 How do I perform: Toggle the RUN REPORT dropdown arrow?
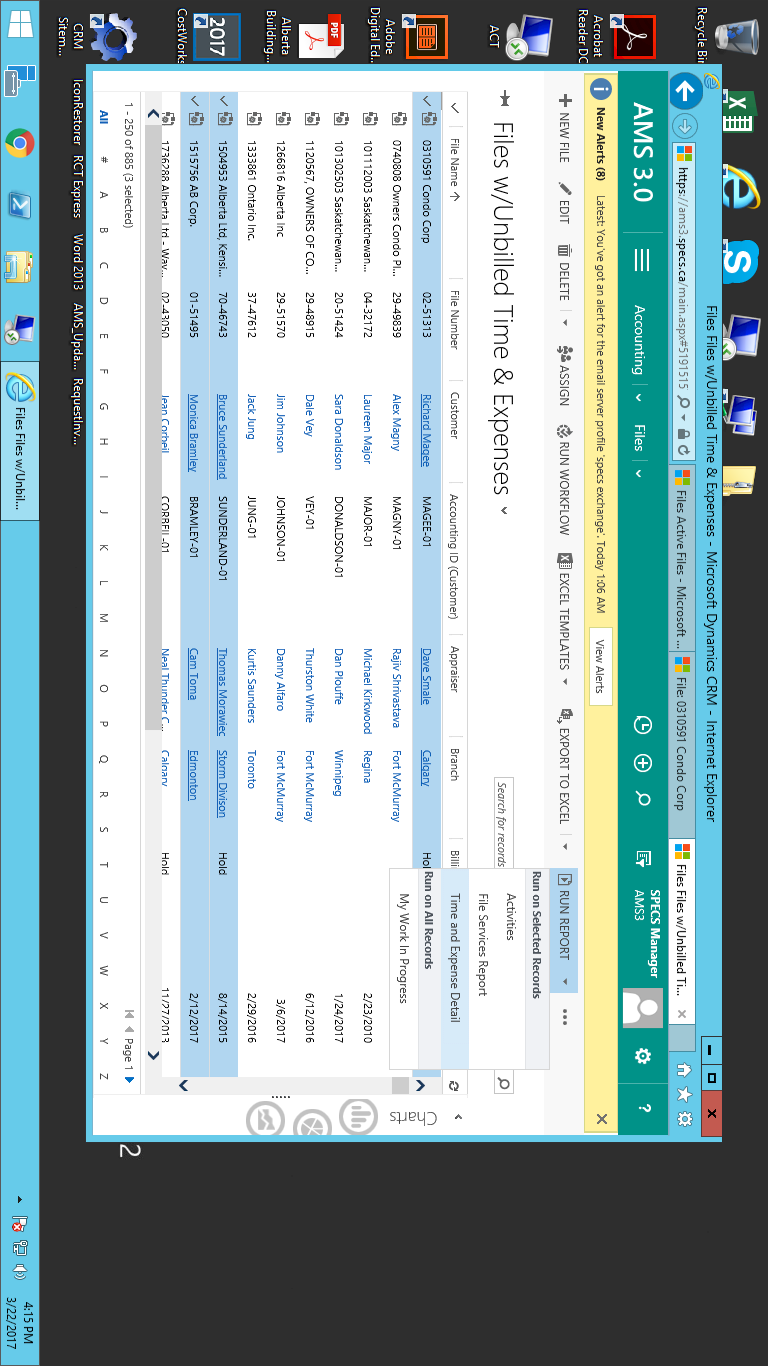click(565, 982)
